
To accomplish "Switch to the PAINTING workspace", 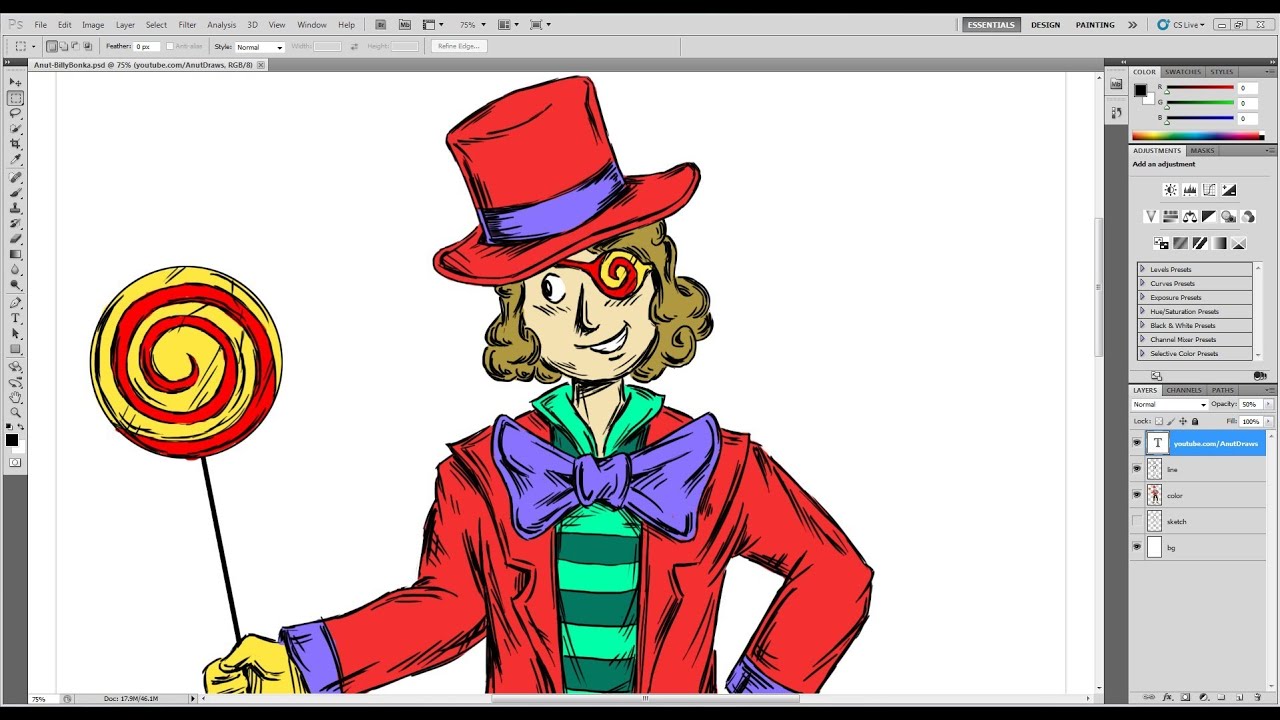I will (1095, 24).
